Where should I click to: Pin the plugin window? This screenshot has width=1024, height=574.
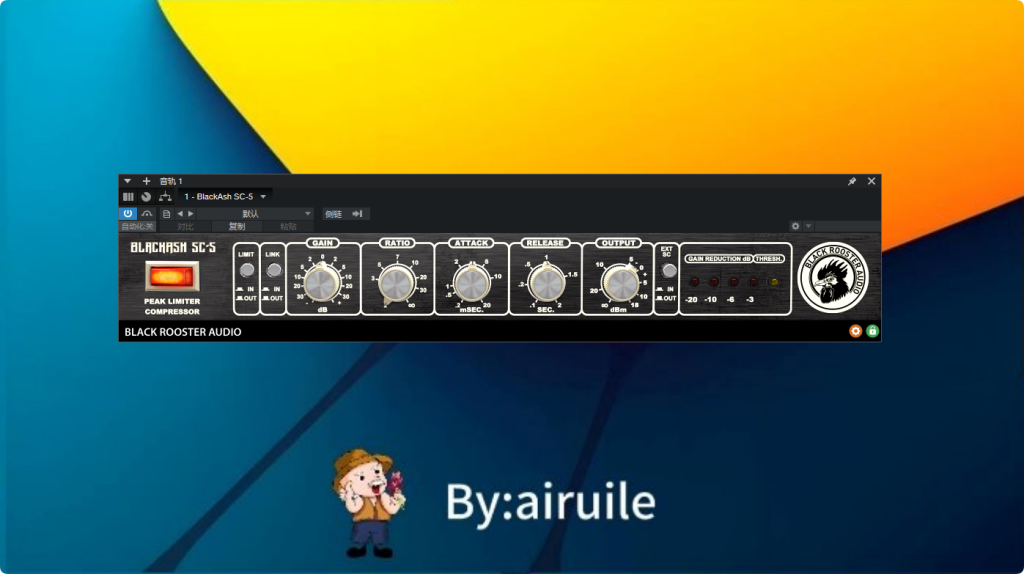(852, 181)
